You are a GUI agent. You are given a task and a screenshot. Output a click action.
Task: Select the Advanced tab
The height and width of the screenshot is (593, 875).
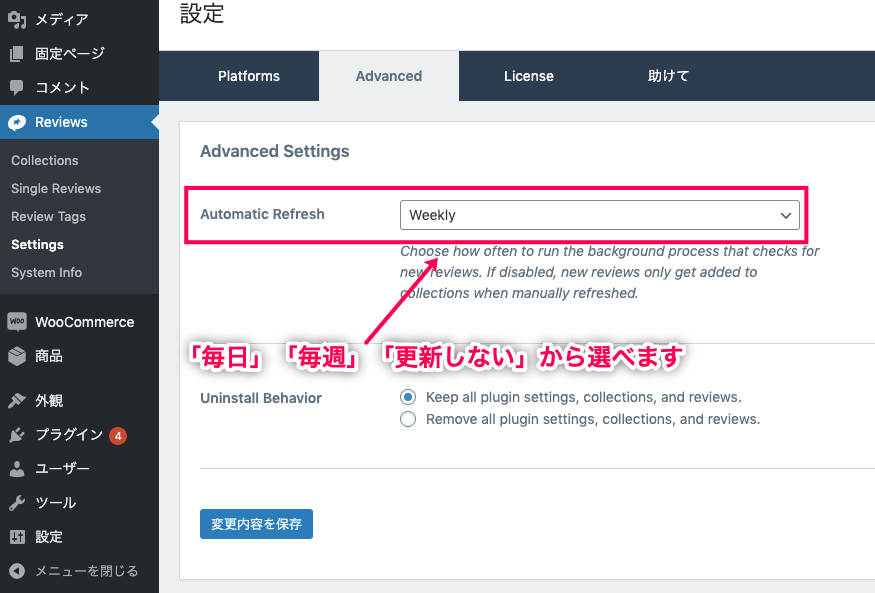point(389,76)
